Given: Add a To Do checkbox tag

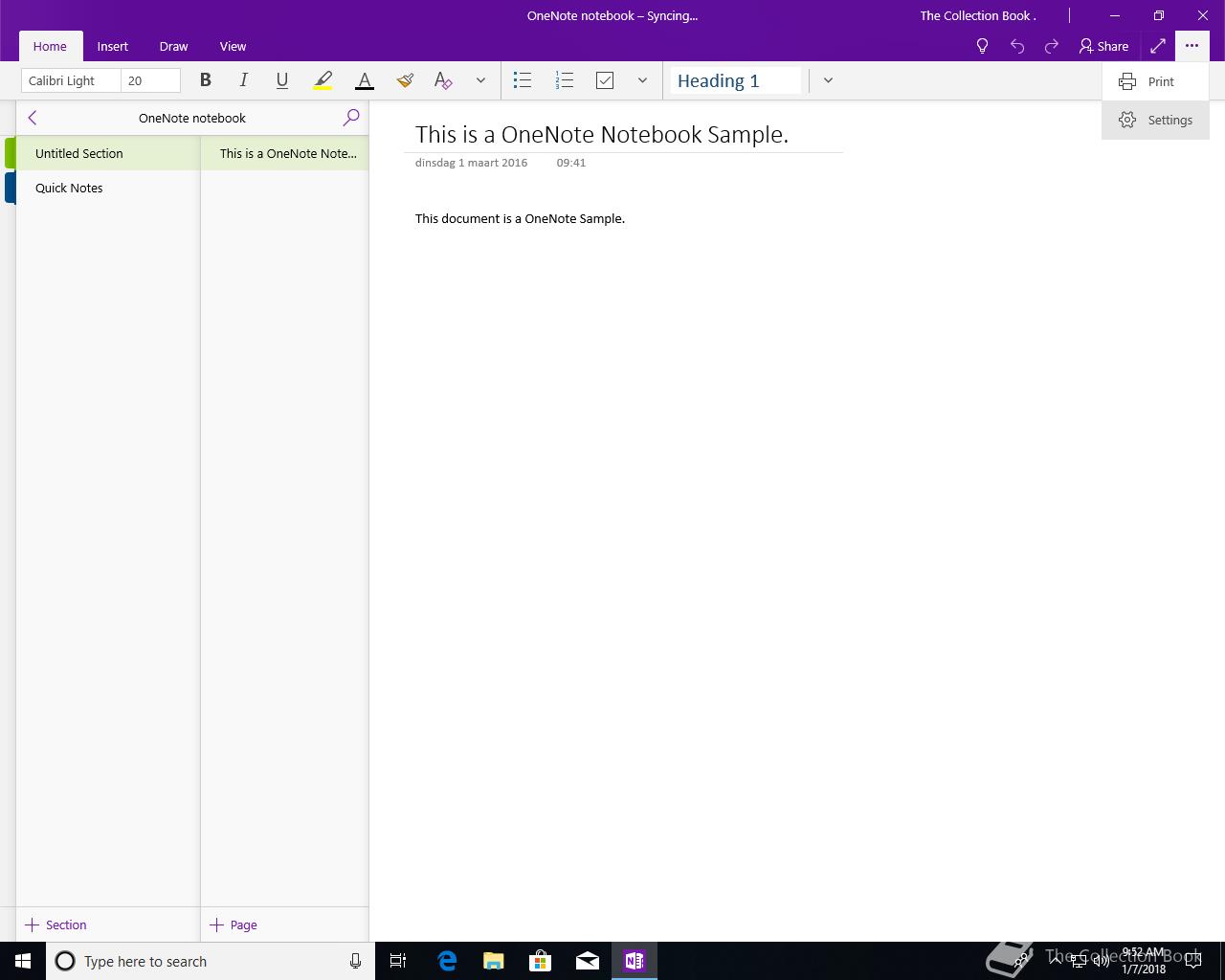Looking at the screenshot, I should 605,80.
